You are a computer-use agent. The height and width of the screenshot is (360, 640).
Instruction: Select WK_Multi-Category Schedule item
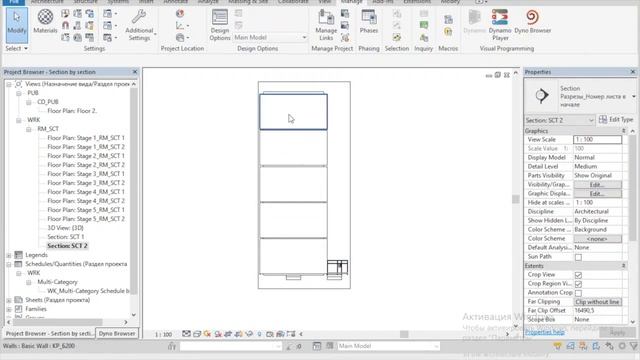88,291
